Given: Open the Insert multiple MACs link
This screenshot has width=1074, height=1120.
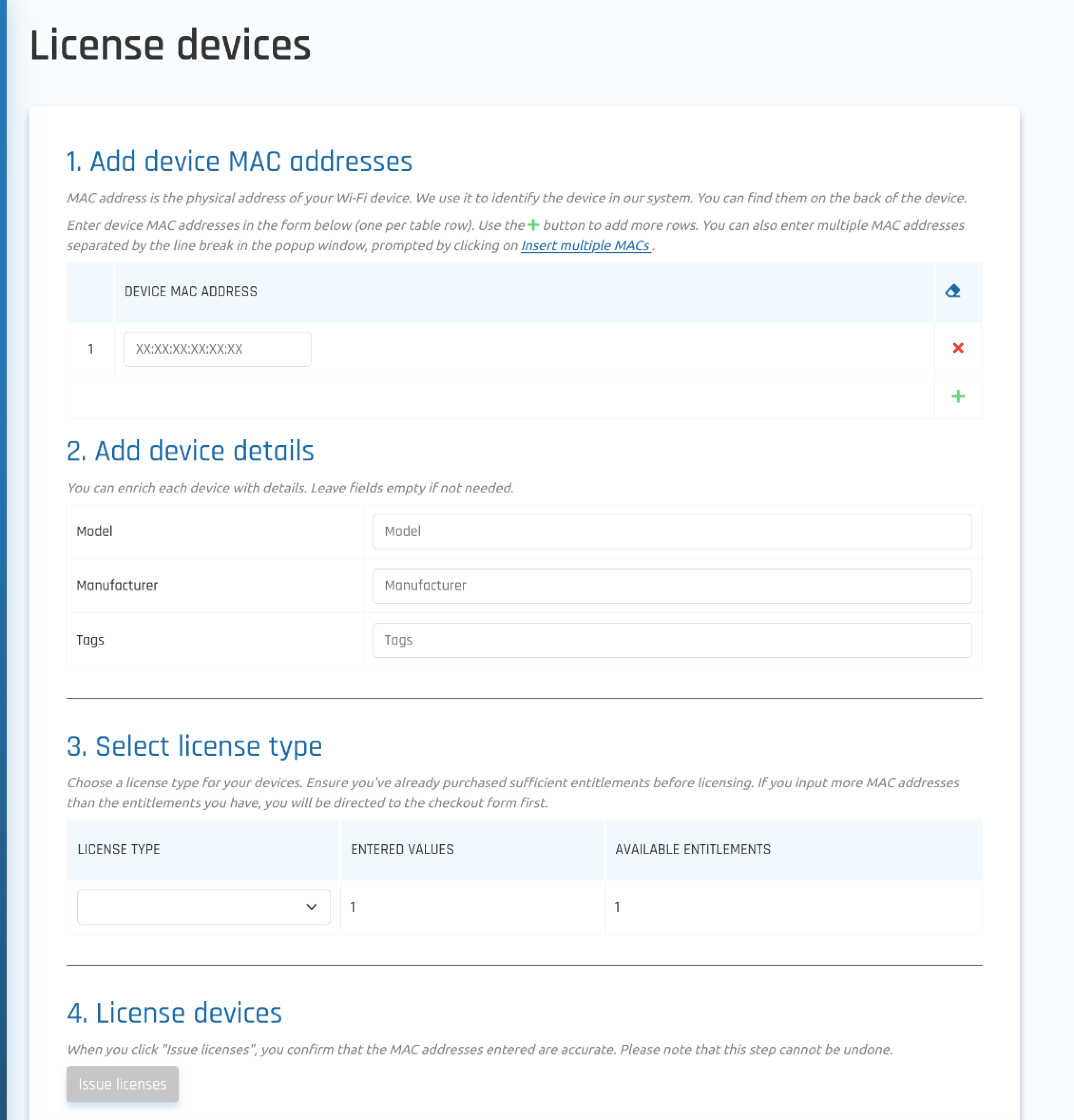Looking at the screenshot, I should point(585,246).
